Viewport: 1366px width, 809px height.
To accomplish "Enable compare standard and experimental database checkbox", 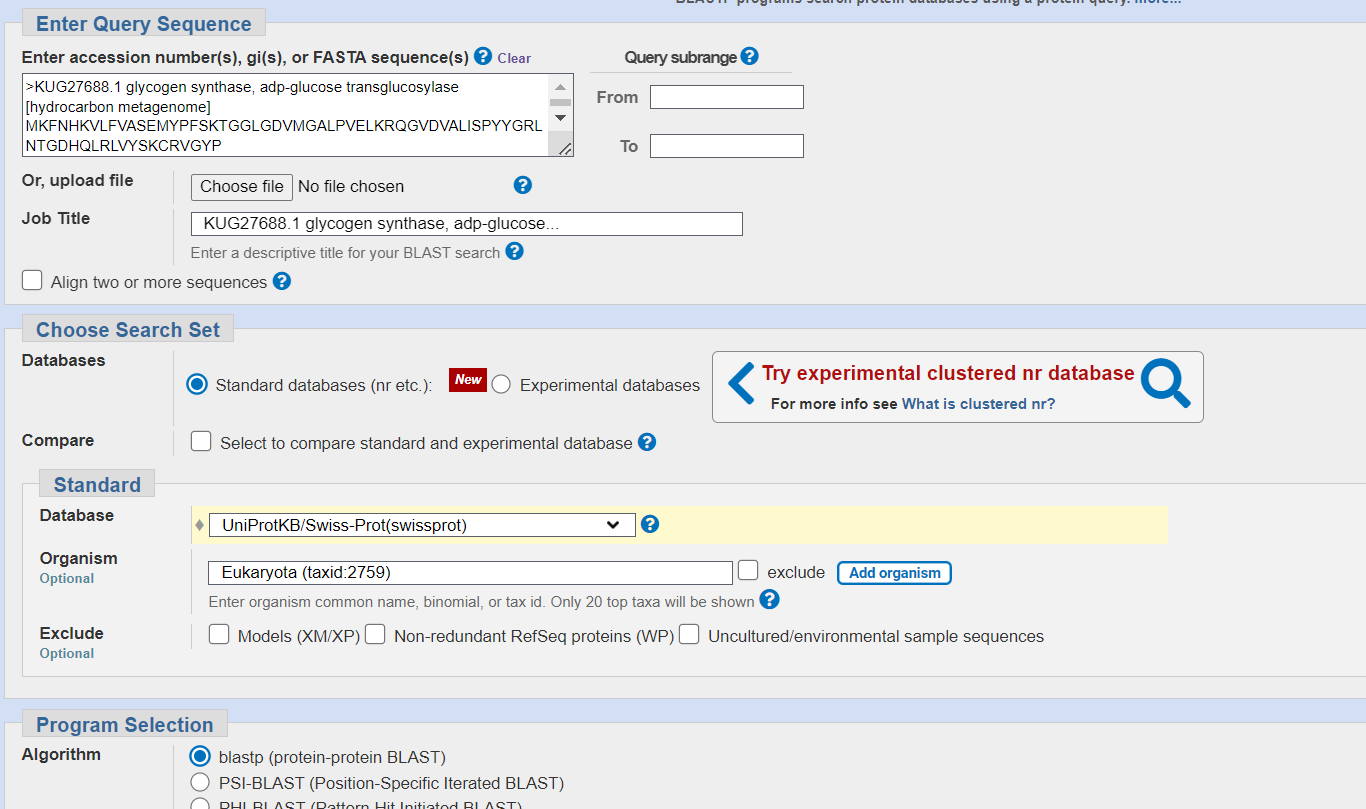I will point(201,441).
